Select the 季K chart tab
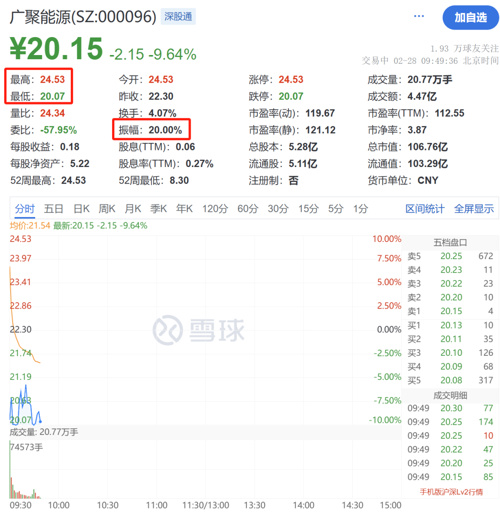 click(159, 209)
